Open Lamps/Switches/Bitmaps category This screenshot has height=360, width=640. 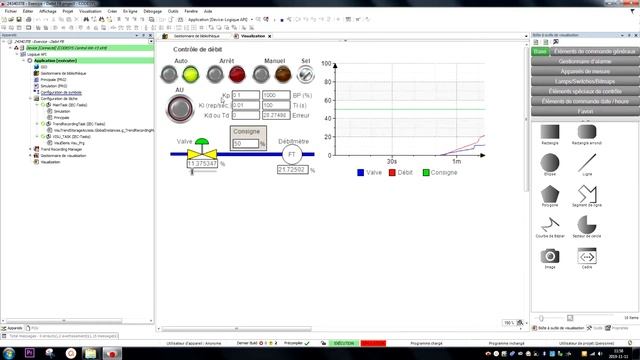585,81
